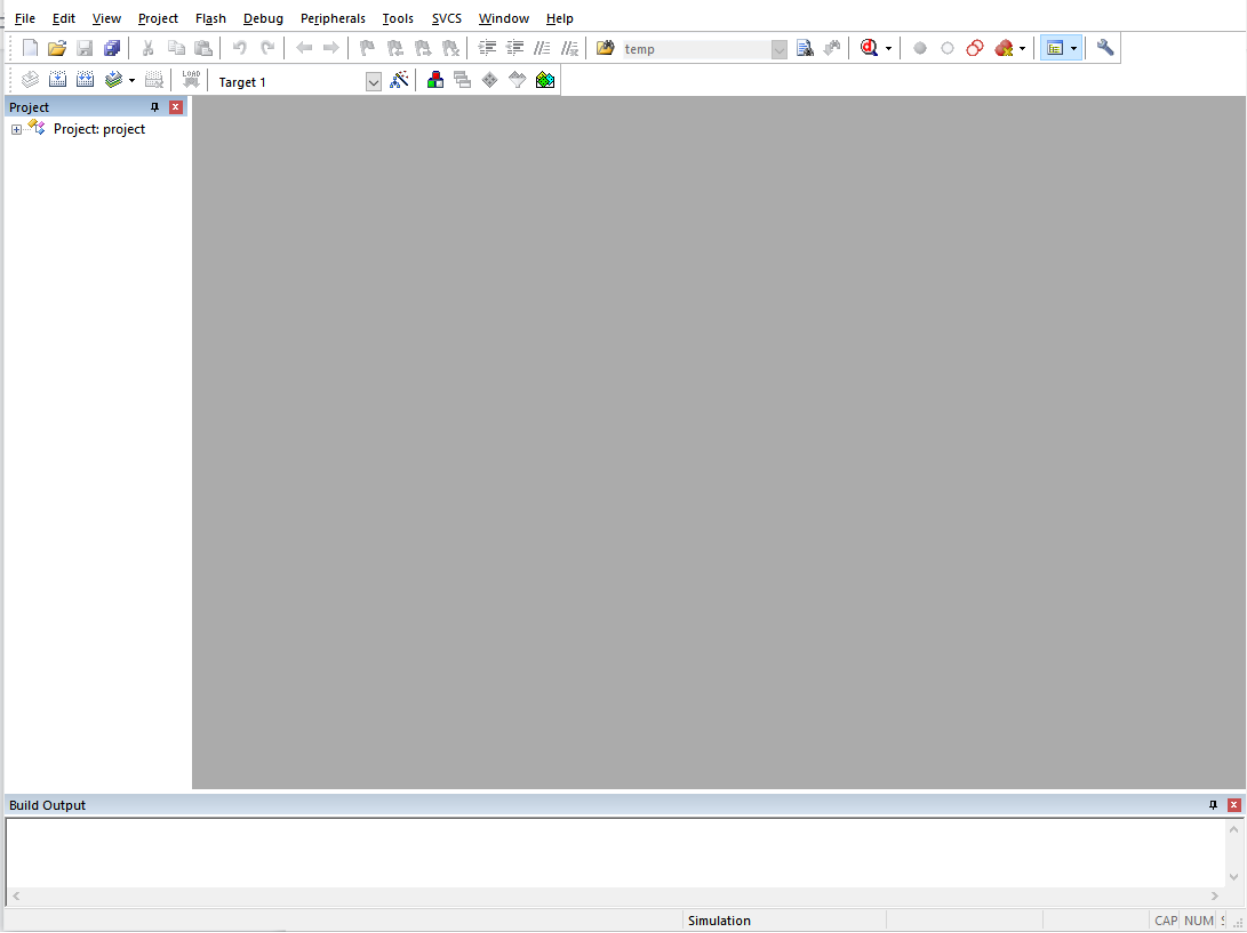Open dropdown arrow beside Batch Build icon
The width and height of the screenshot is (1247, 933).
(x=131, y=82)
